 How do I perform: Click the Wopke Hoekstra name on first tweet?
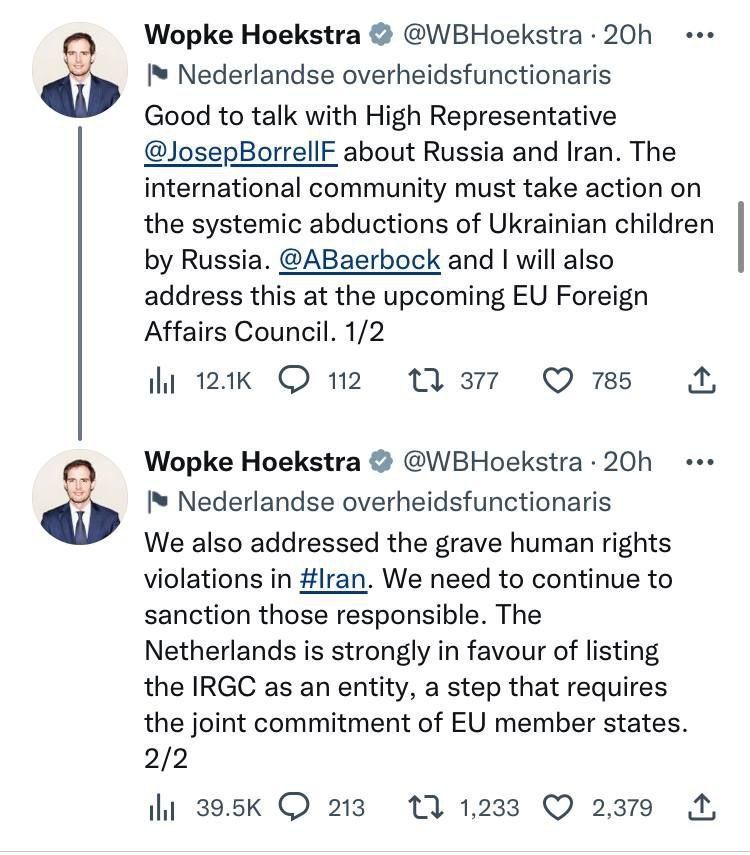point(252,35)
